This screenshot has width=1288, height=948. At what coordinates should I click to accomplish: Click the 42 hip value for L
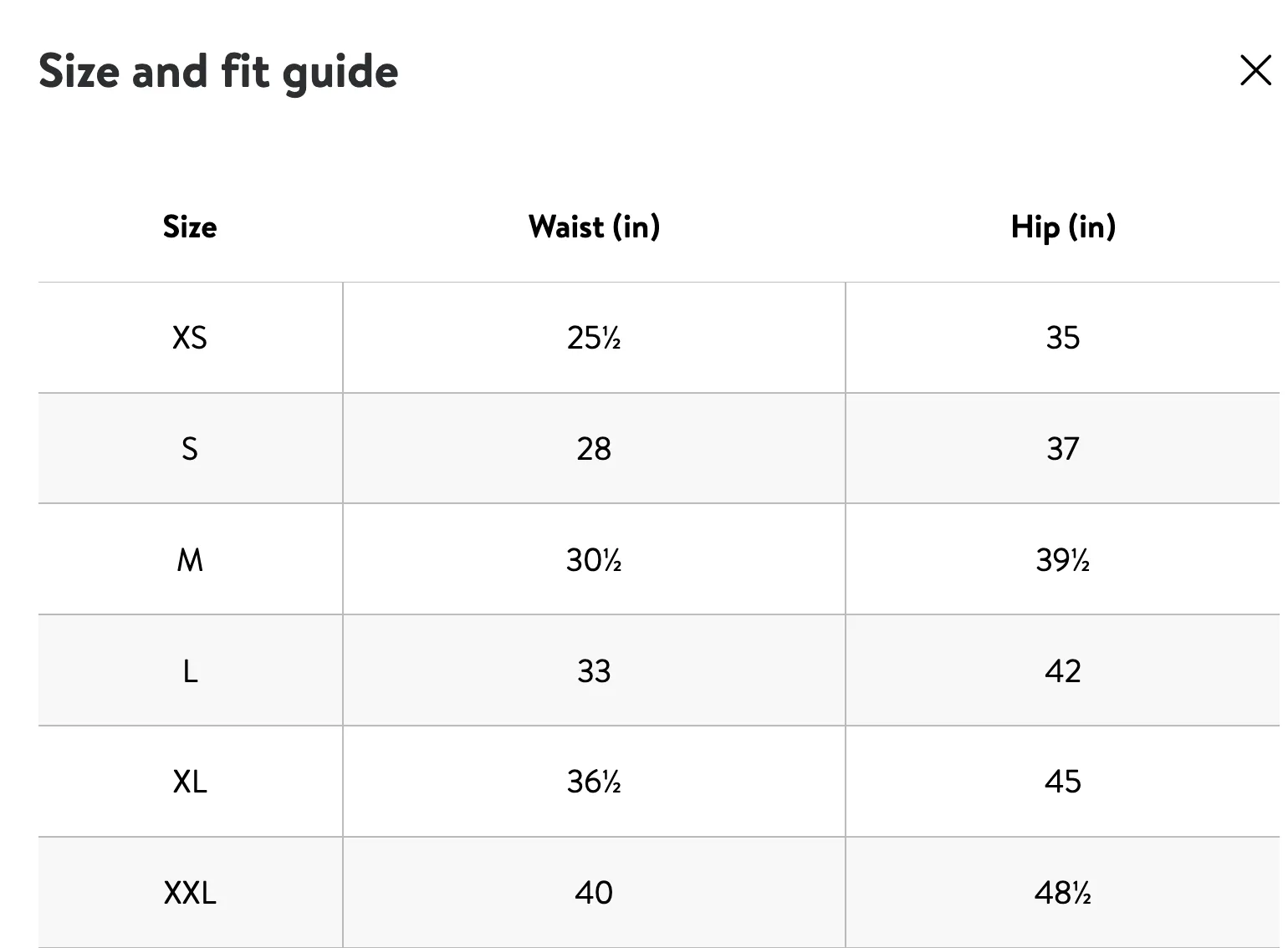[1063, 670]
